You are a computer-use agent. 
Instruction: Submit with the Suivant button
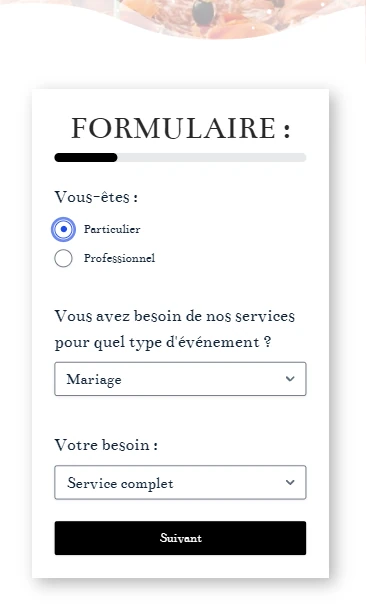pos(180,538)
